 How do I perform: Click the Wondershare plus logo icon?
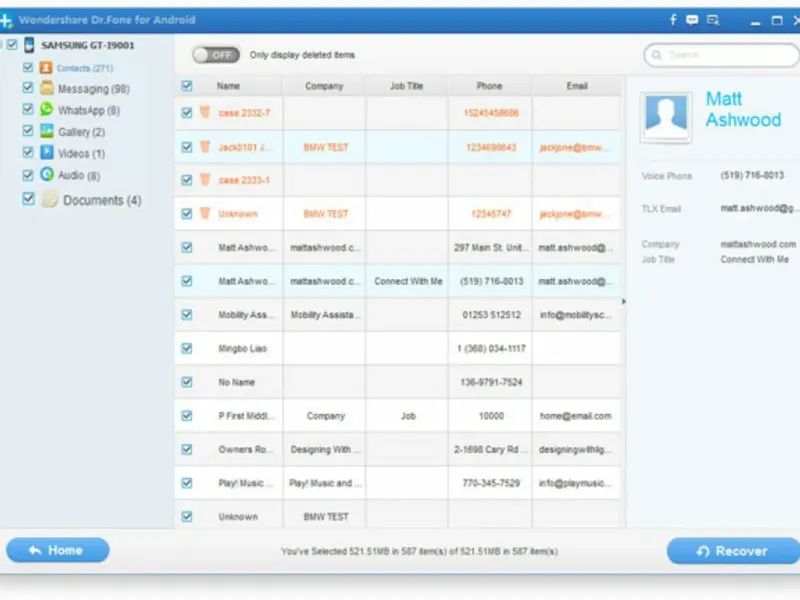[6, 20]
